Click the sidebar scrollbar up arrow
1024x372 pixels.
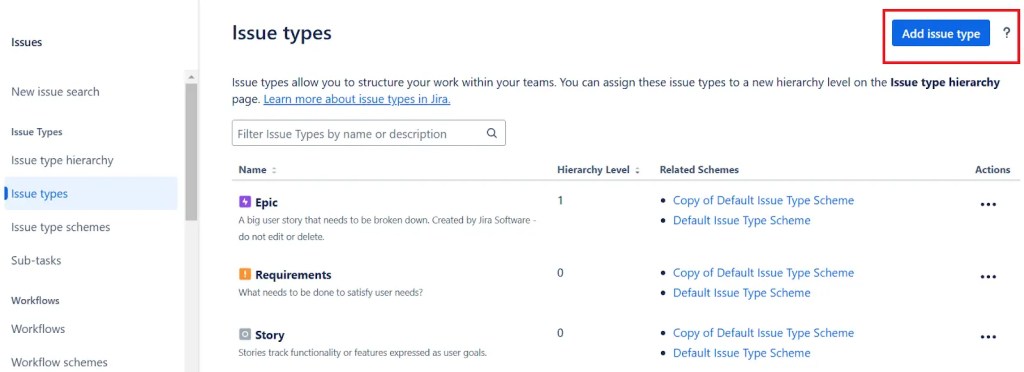pyautogui.click(x=191, y=76)
